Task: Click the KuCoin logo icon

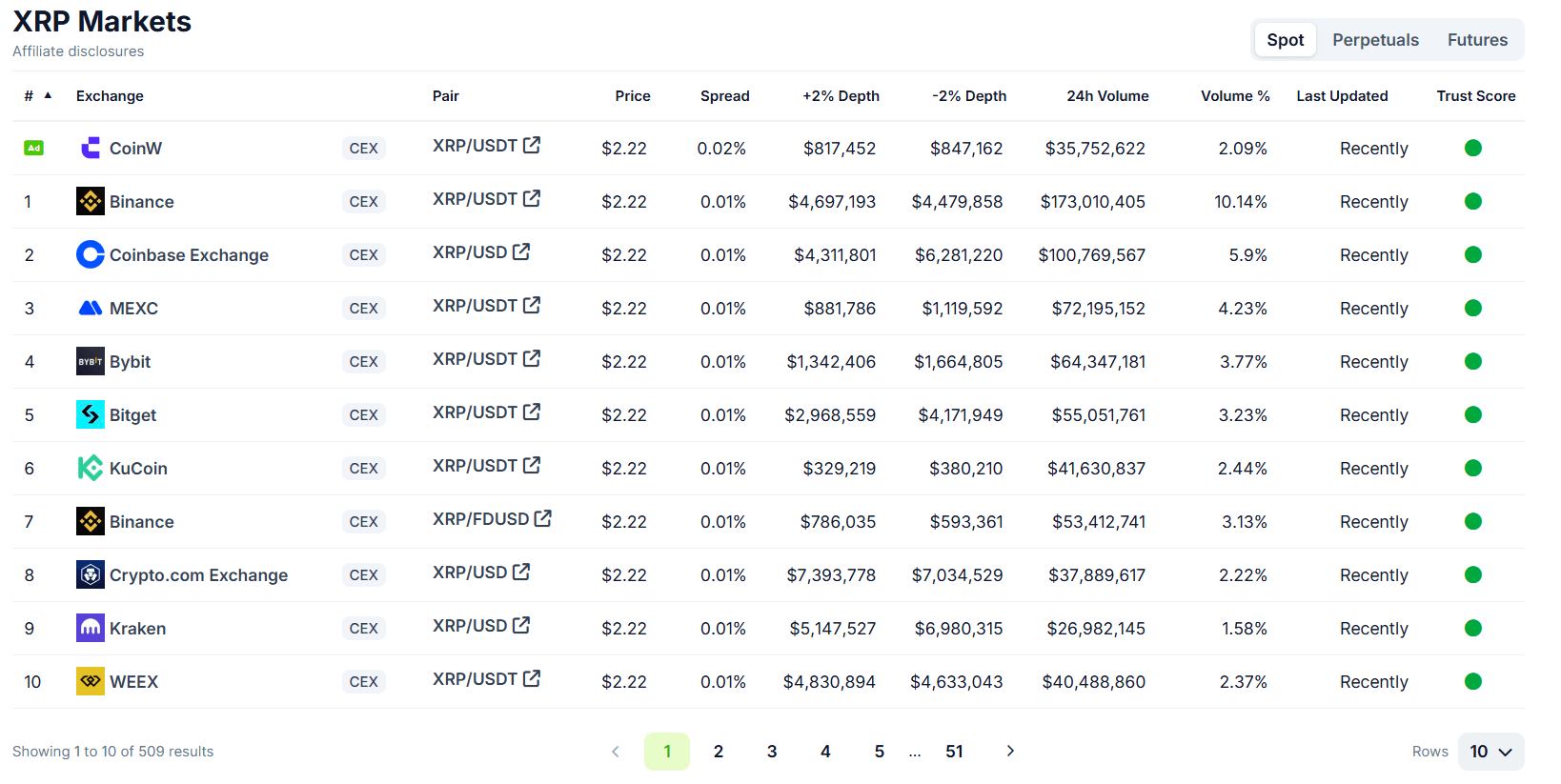Action: pos(91,468)
